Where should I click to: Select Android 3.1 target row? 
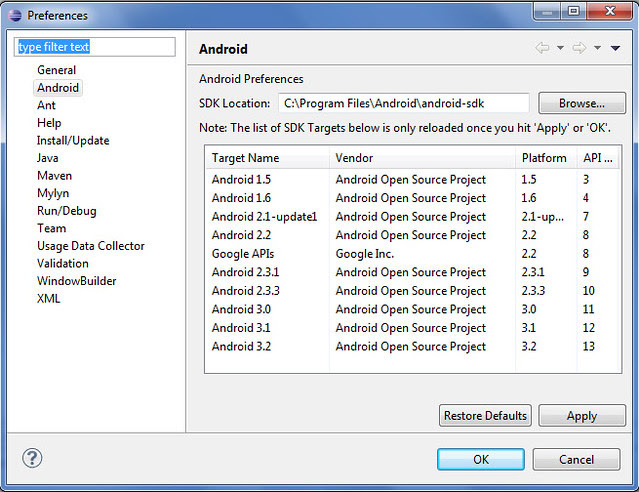[413, 328]
